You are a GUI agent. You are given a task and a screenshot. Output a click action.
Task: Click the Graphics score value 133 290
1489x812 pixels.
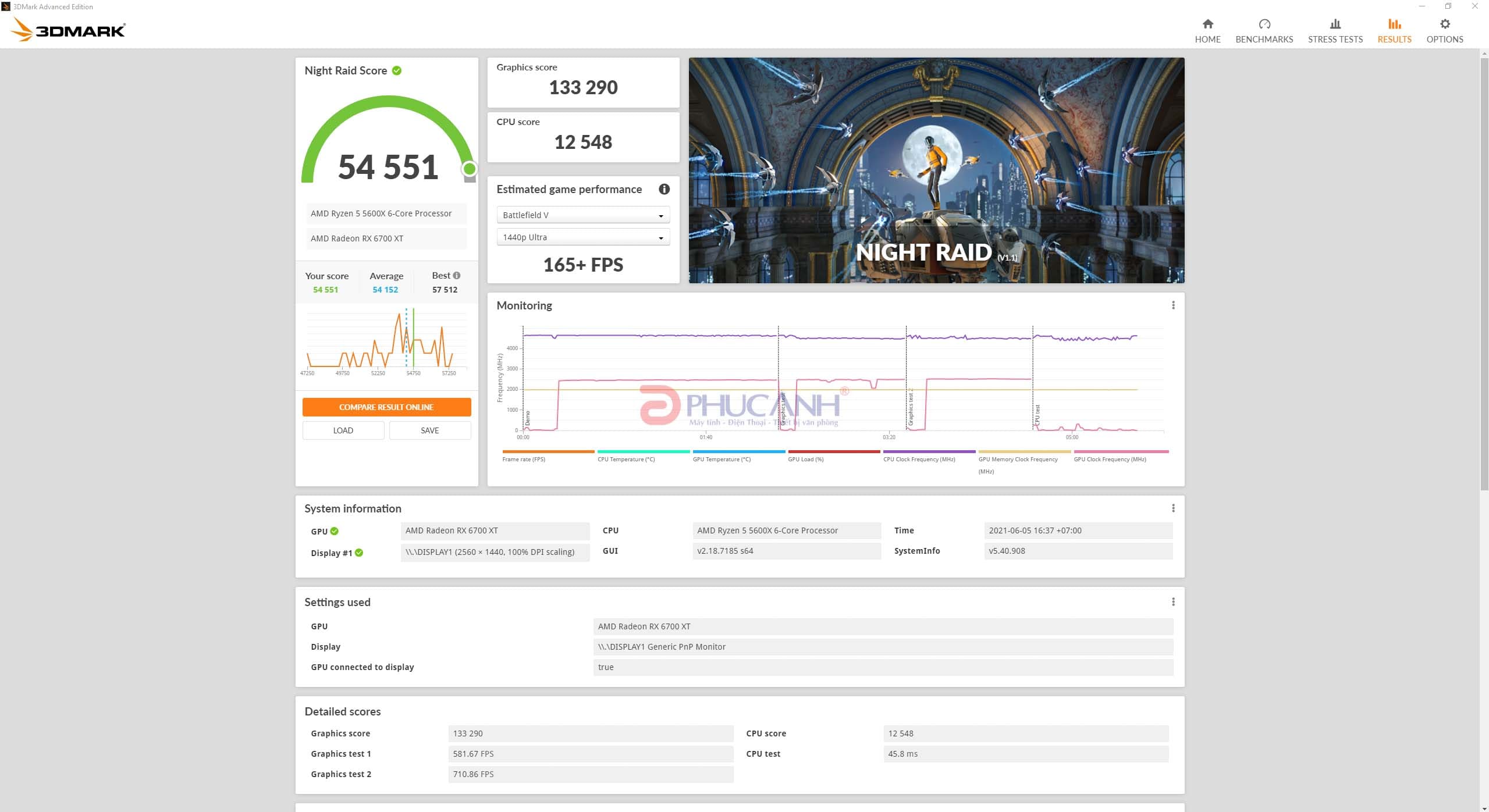pos(583,87)
